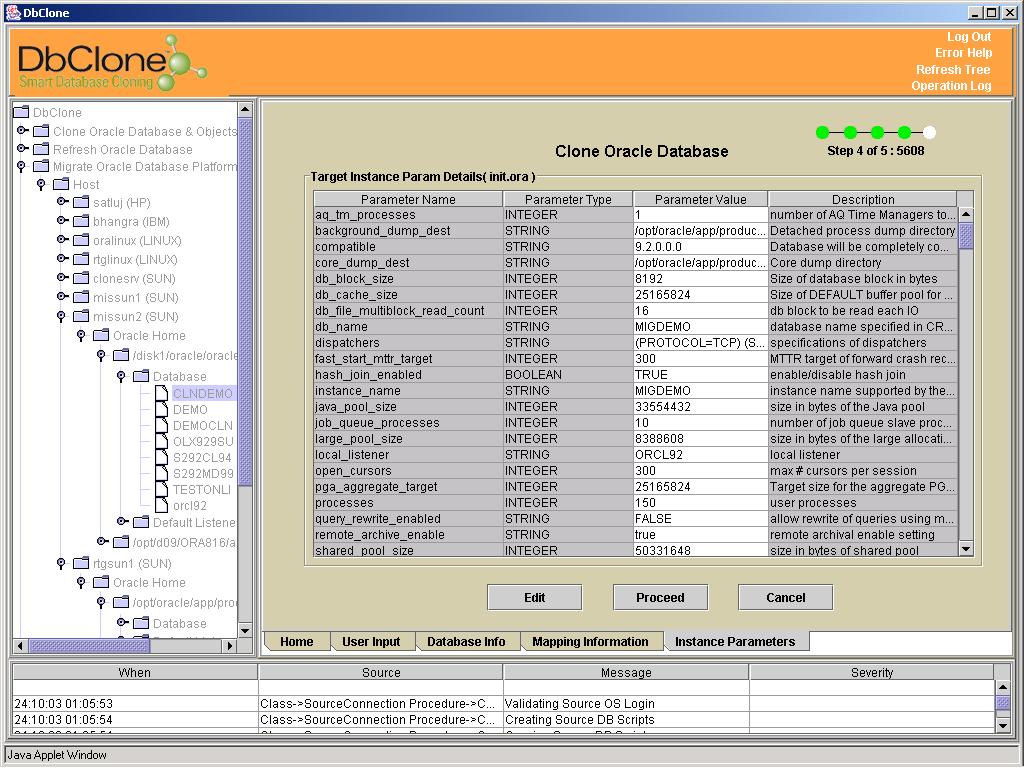This screenshot has width=1024, height=768.
Task: Expand the bhangra (IBM) host node
Action: [x=62, y=221]
